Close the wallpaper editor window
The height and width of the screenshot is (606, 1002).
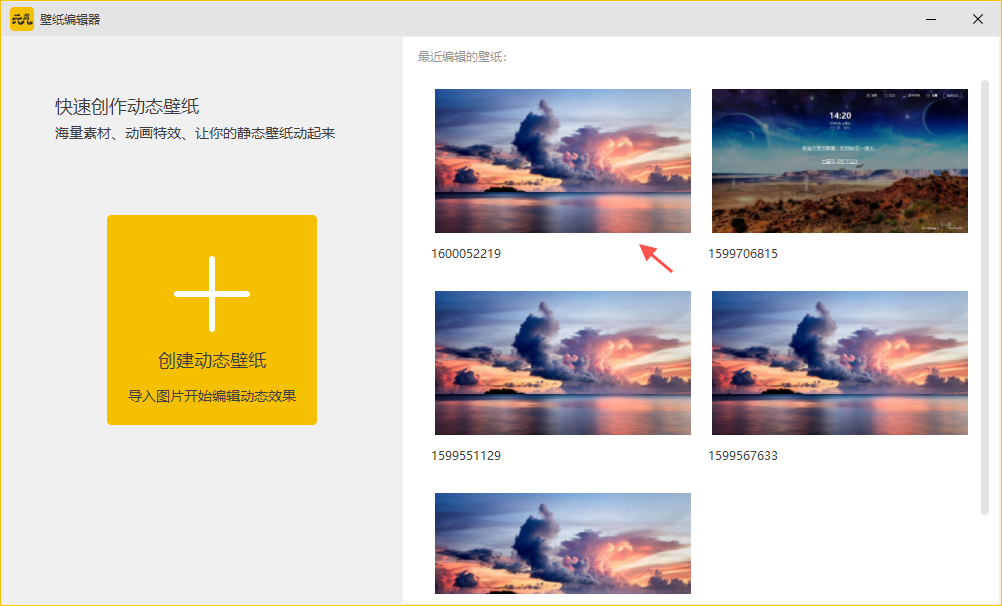(977, 19)
